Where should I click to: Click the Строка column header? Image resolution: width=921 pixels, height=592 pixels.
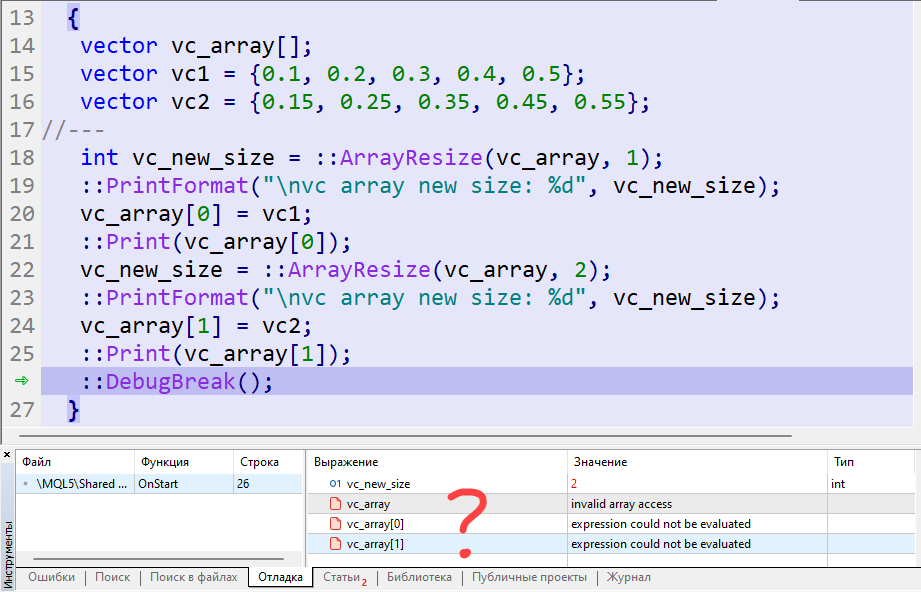coord(268,462)
